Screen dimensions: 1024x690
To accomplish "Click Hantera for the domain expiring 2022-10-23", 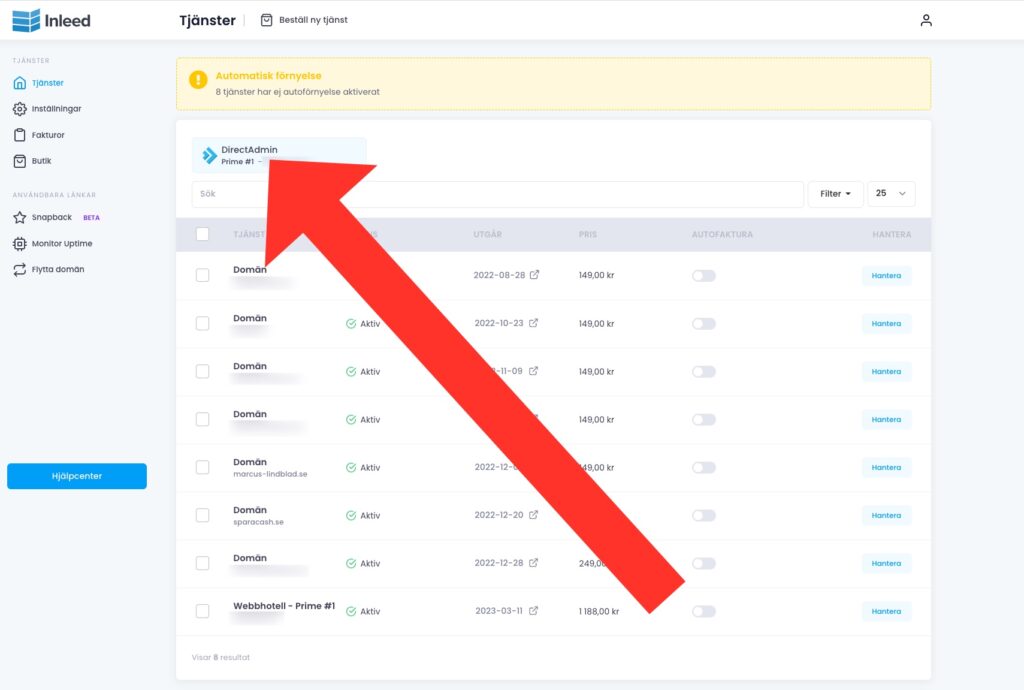I will [x=886, y=324].
